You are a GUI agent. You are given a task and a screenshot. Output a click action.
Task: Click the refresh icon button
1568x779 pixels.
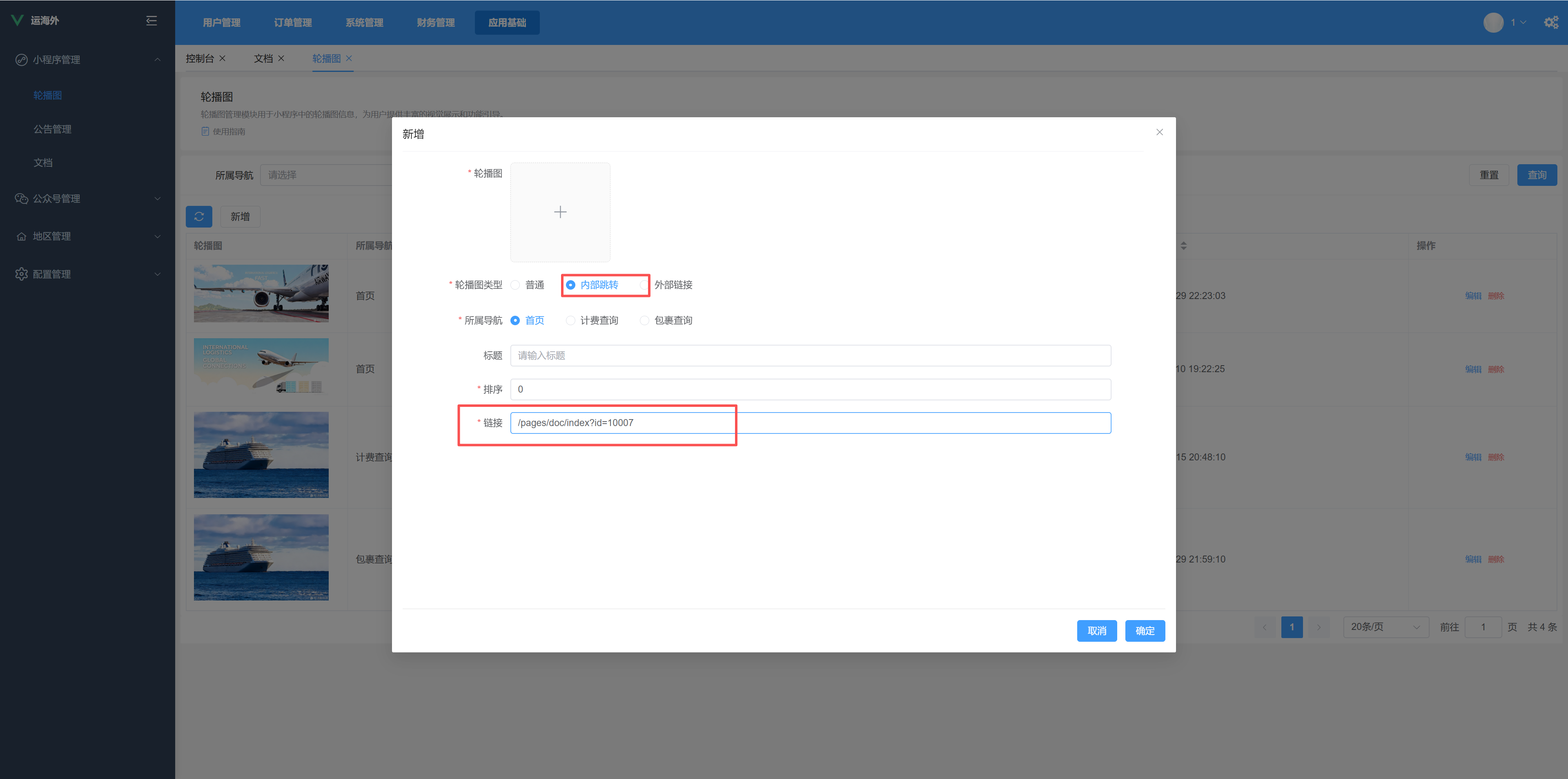coord(199,216)
